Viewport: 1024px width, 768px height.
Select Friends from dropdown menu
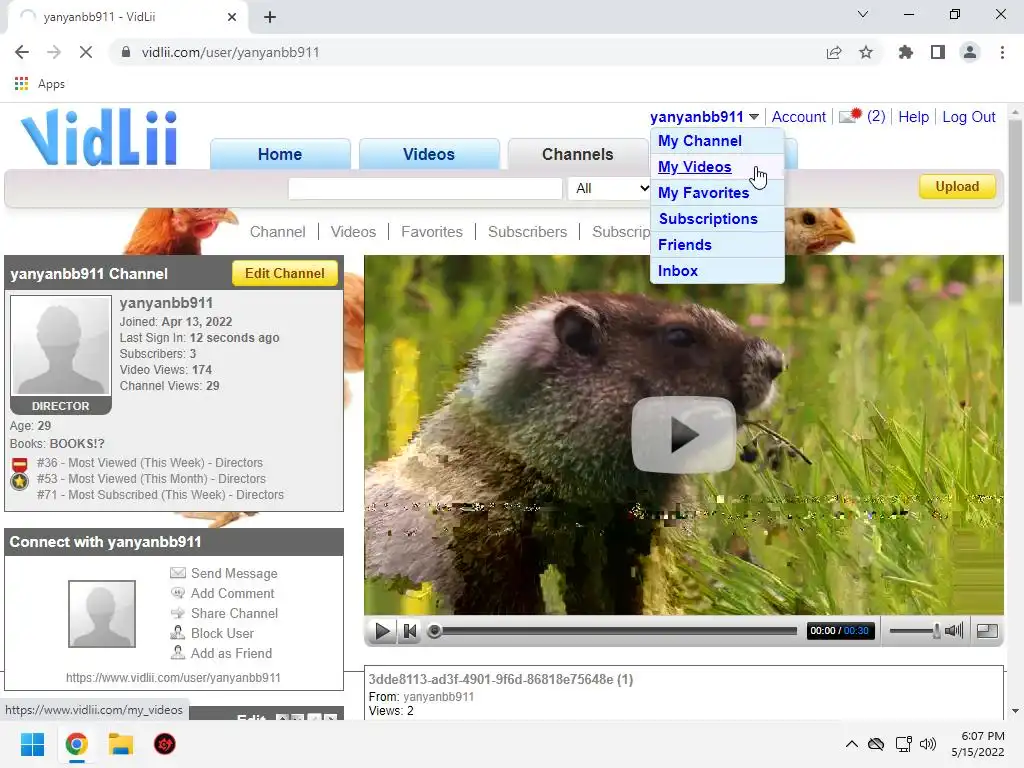tap(684, 245)
